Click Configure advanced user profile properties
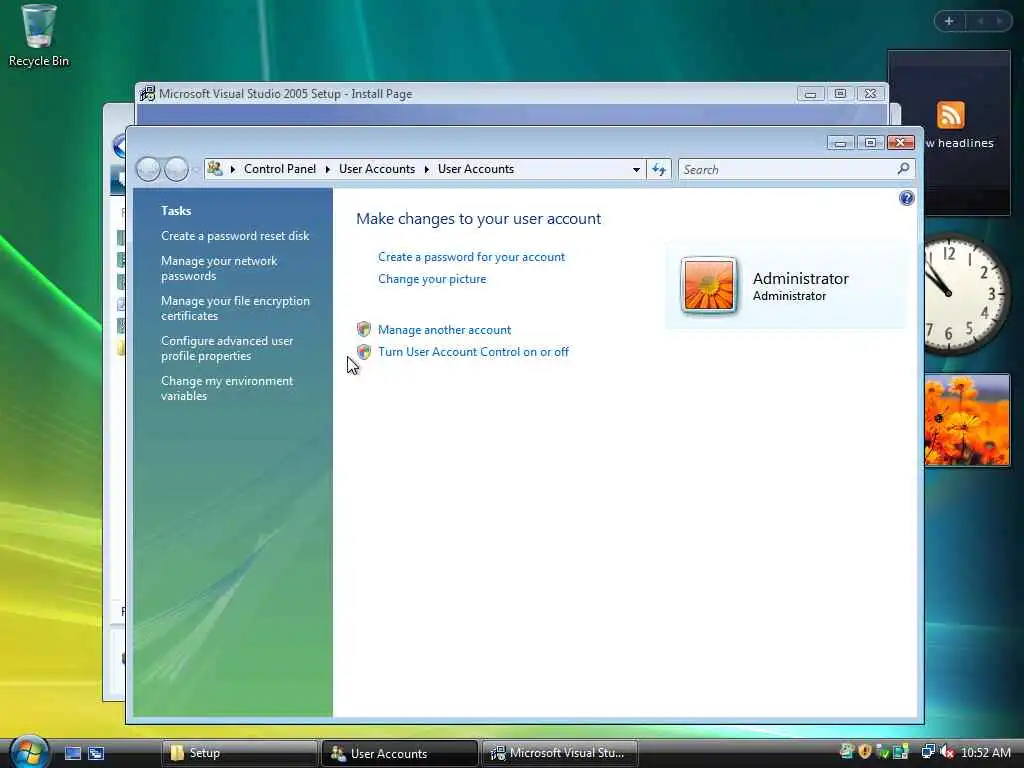Screen dimensions: 1024x768 pos(227,348)
